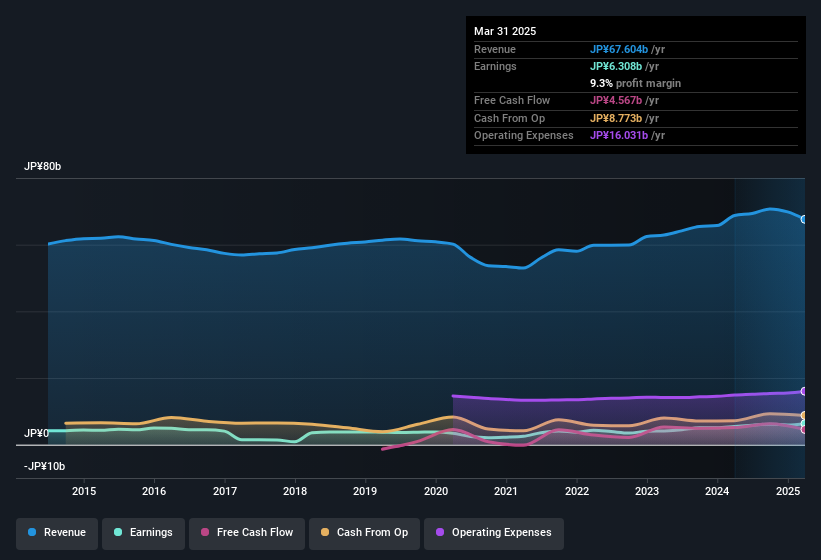Click the JP¥4.567b free cash flow value

coord(616,100)
